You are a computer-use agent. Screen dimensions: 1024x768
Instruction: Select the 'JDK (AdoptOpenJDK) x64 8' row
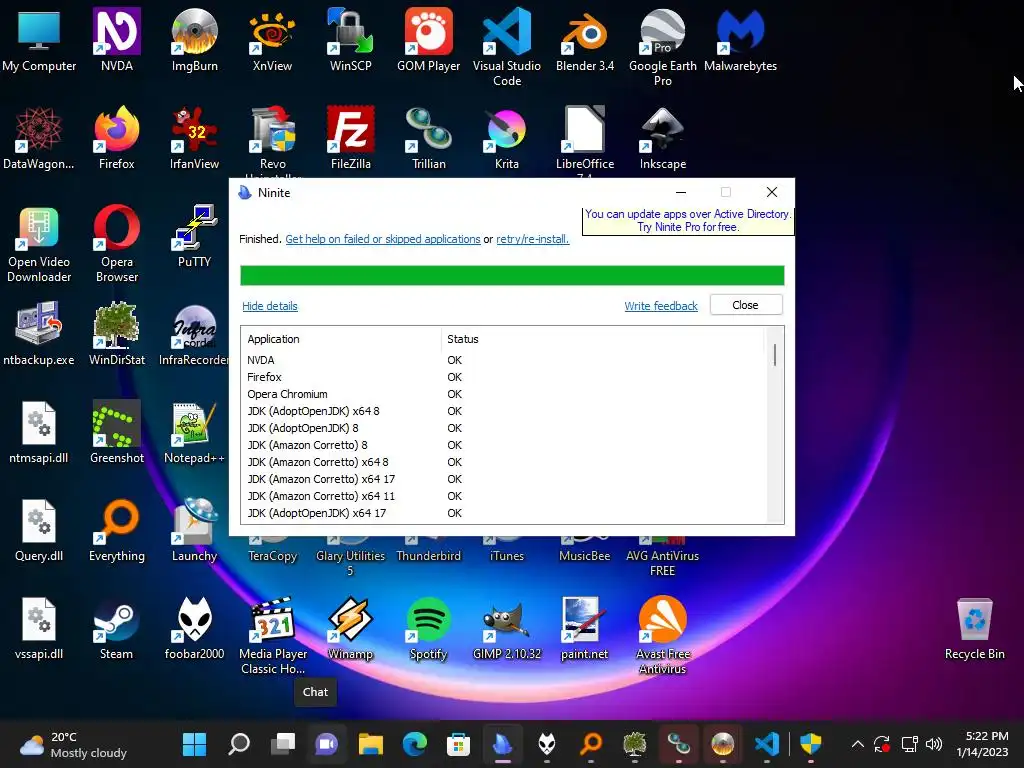click(503, 411)
